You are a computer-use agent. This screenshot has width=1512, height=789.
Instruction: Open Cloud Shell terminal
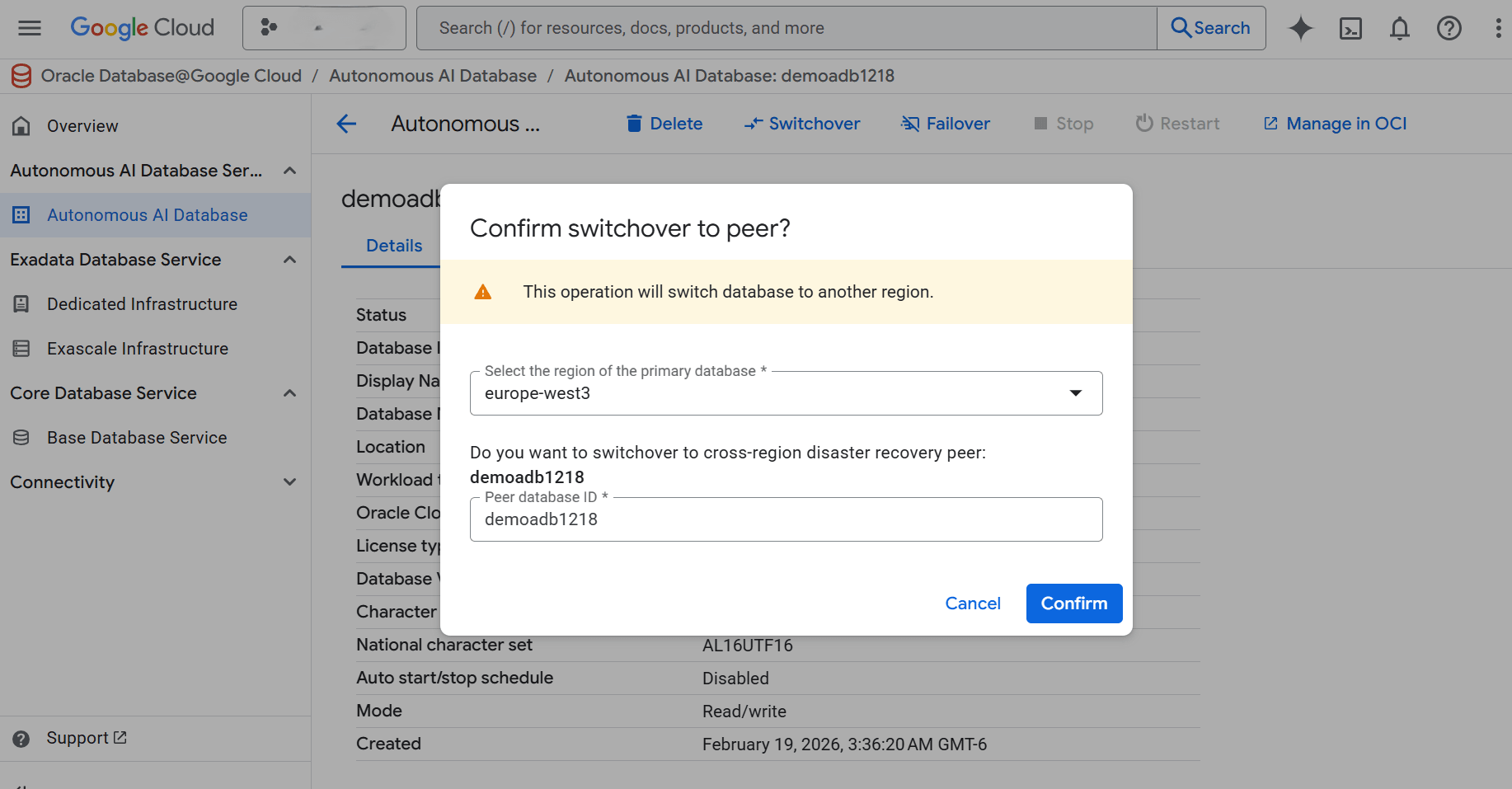coord(1350,28)
